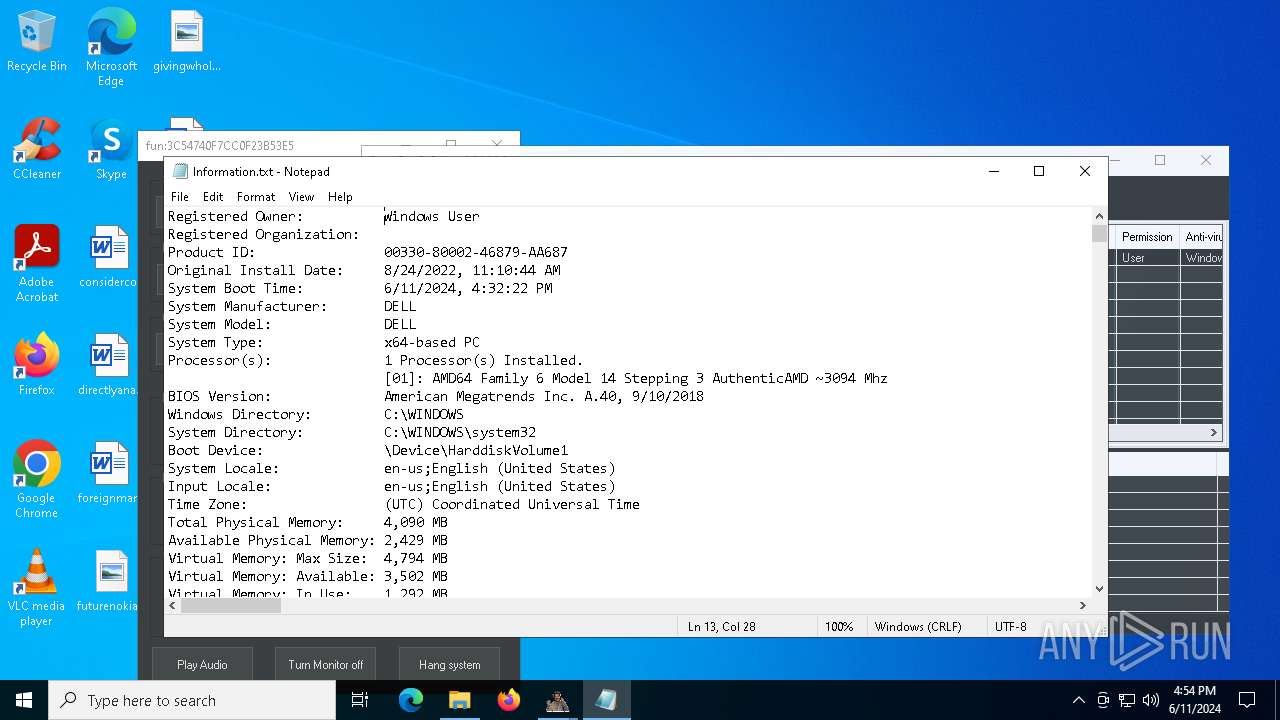Open the notification center icon
This screenshot has height=720, width=1280.
[1247, 700]
